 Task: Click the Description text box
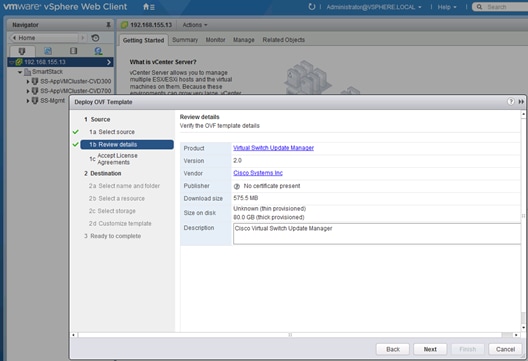[376, 234]
